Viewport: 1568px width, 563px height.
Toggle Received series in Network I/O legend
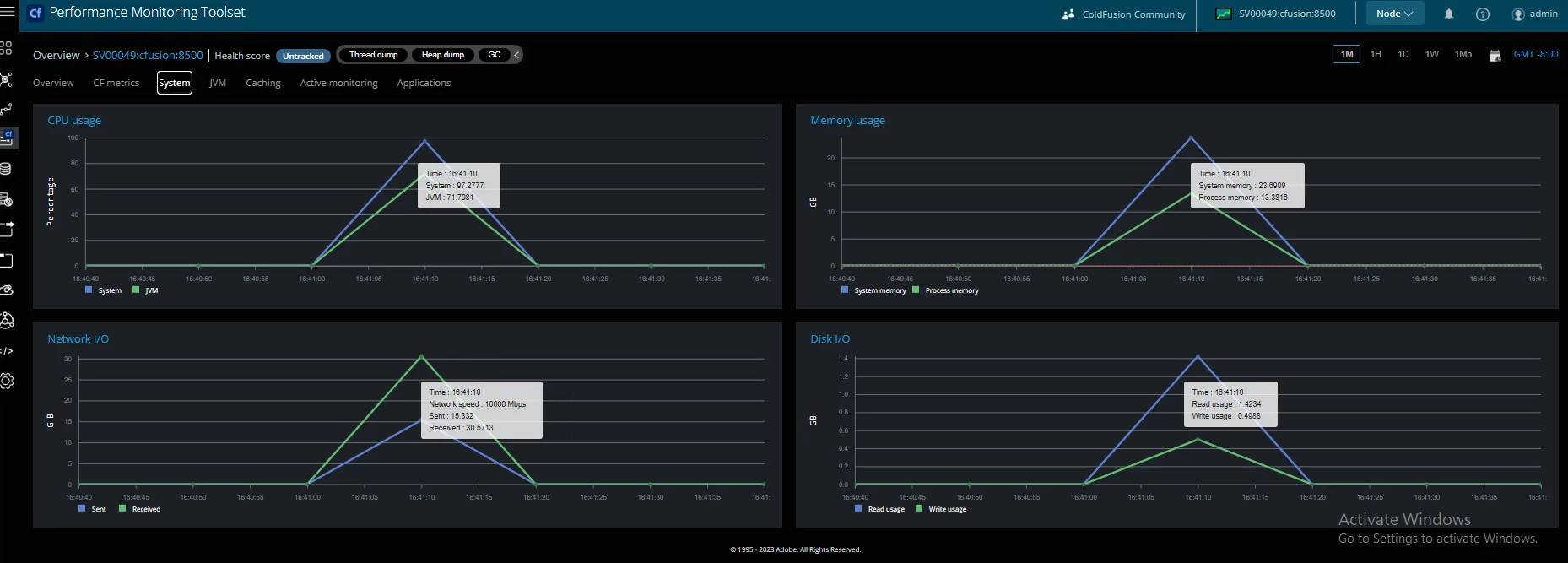140,509
